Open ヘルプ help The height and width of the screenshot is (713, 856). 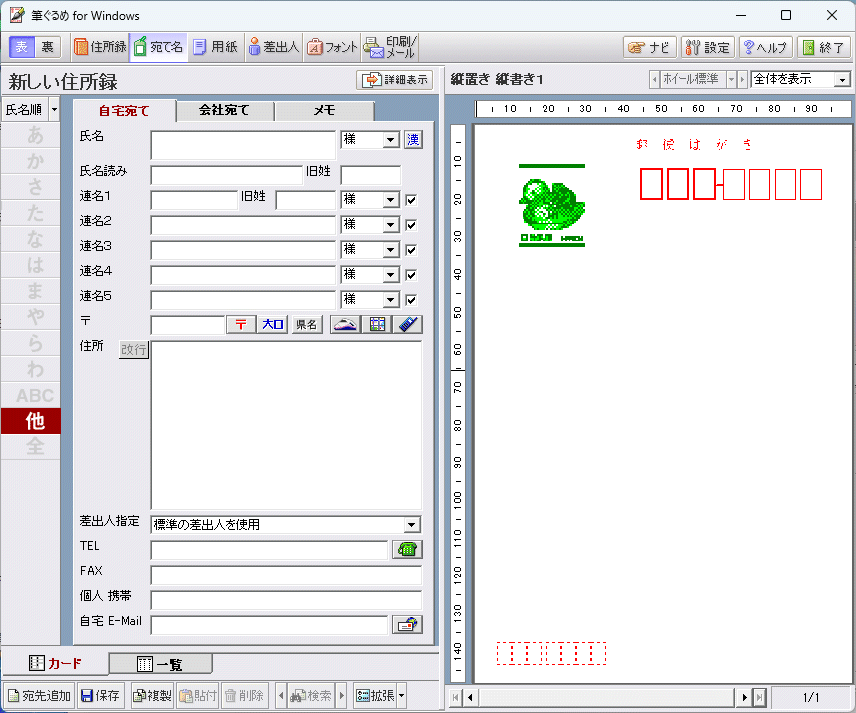coord(766,47)
